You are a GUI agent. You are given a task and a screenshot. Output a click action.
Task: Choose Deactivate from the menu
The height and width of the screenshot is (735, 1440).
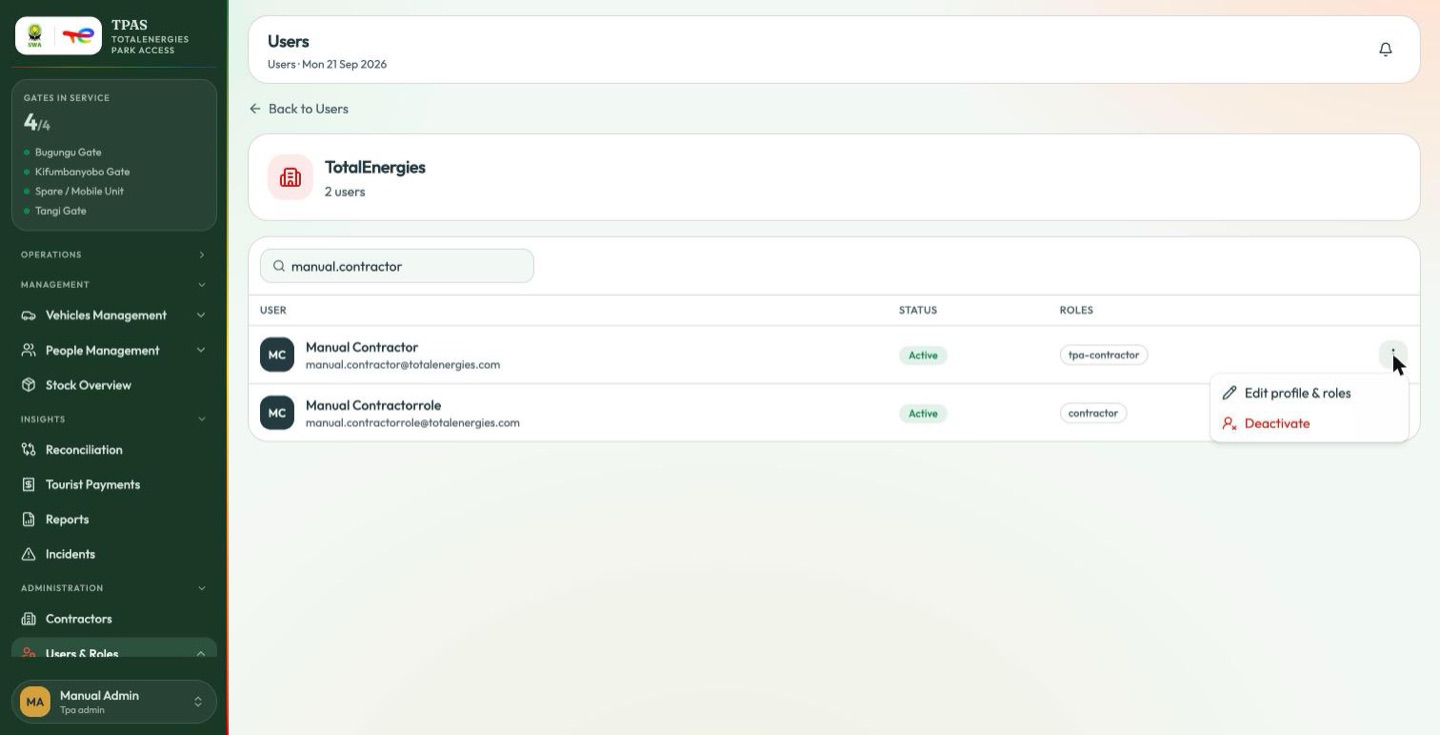[x=1309, y=423]
